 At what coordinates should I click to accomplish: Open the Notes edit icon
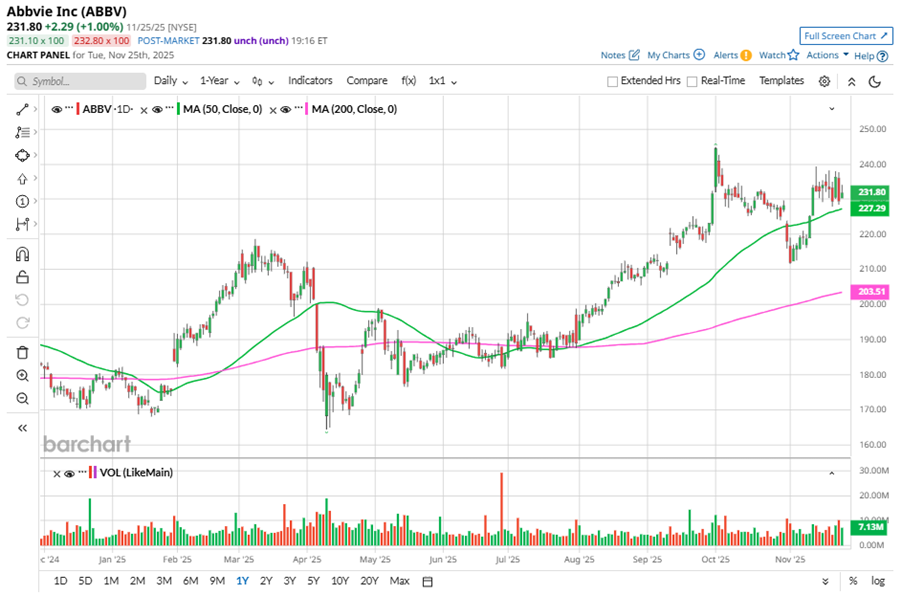point(634,55)
